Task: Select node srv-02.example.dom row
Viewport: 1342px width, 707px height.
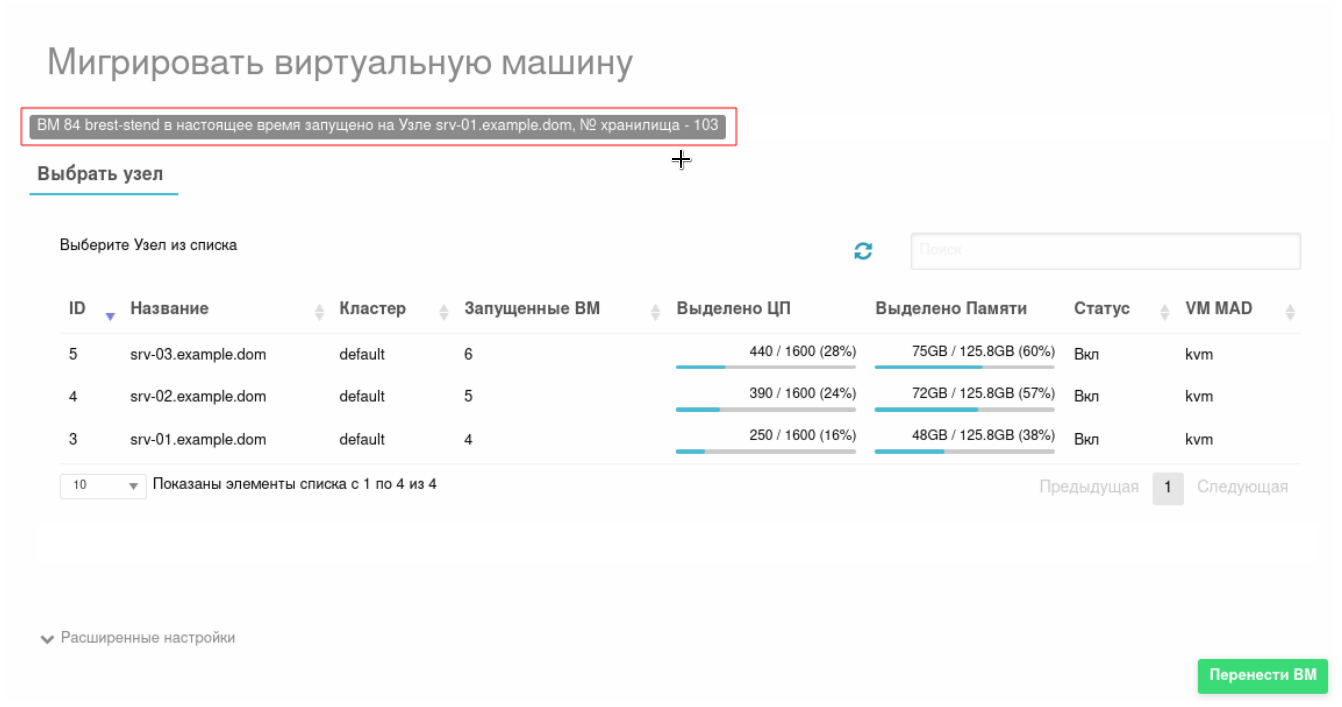Action: pyautogui.click(x=198, y=397)
